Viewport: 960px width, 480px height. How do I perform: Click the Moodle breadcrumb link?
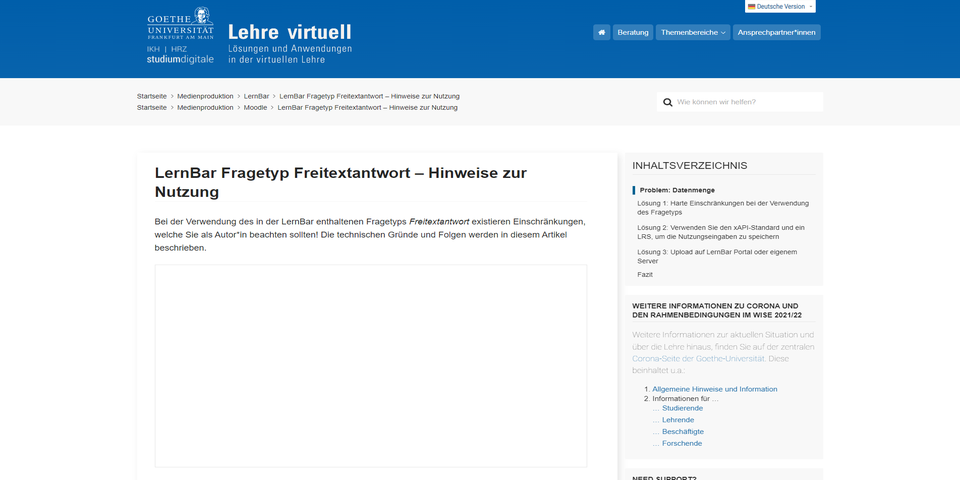(x=255, y=107)
